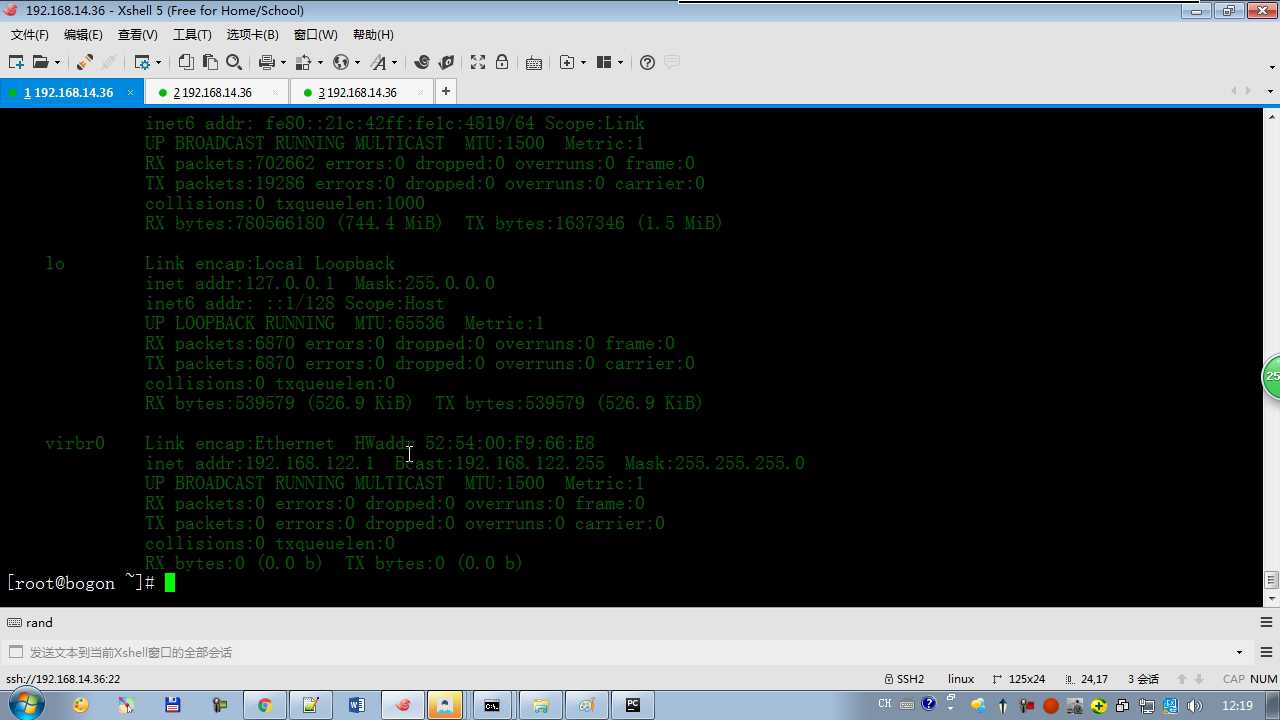1280x720 pixels.
Task: Open the dropdown arrow next to new tab group icon
Action: click(583, 62)
